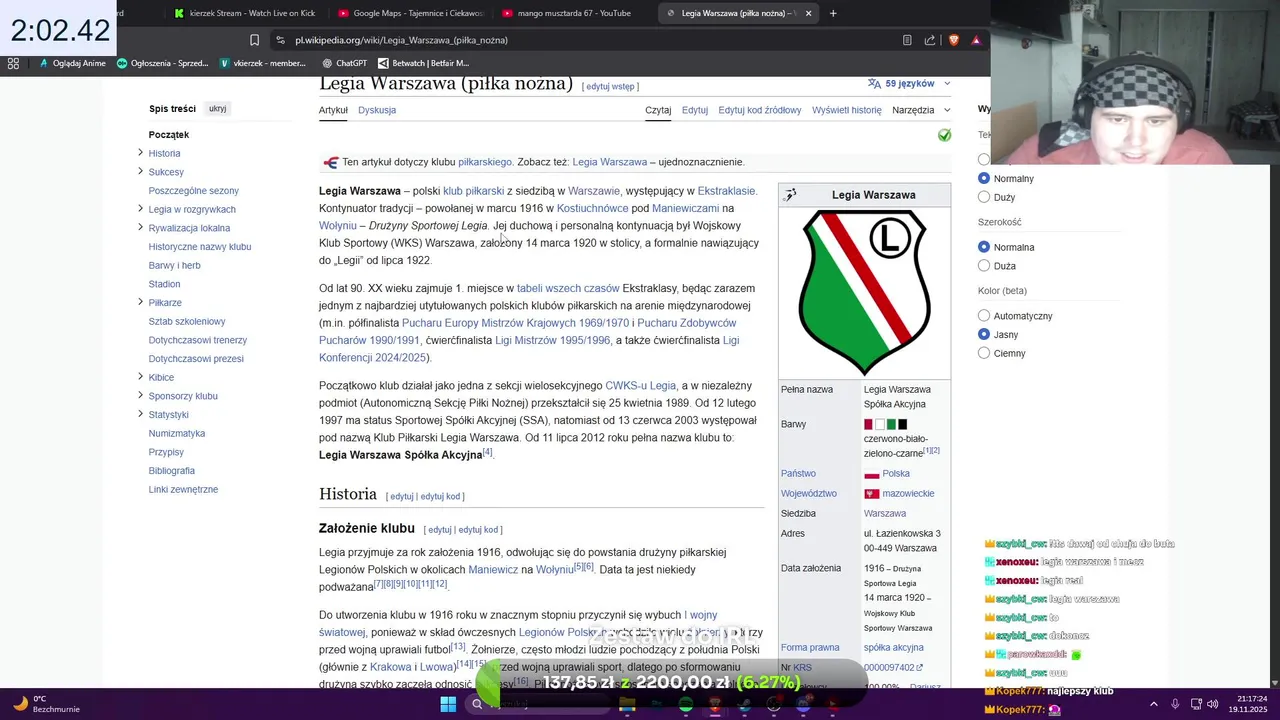Select Duży text size option
This screenshot has width=1280, height=720.
[984, 197]
